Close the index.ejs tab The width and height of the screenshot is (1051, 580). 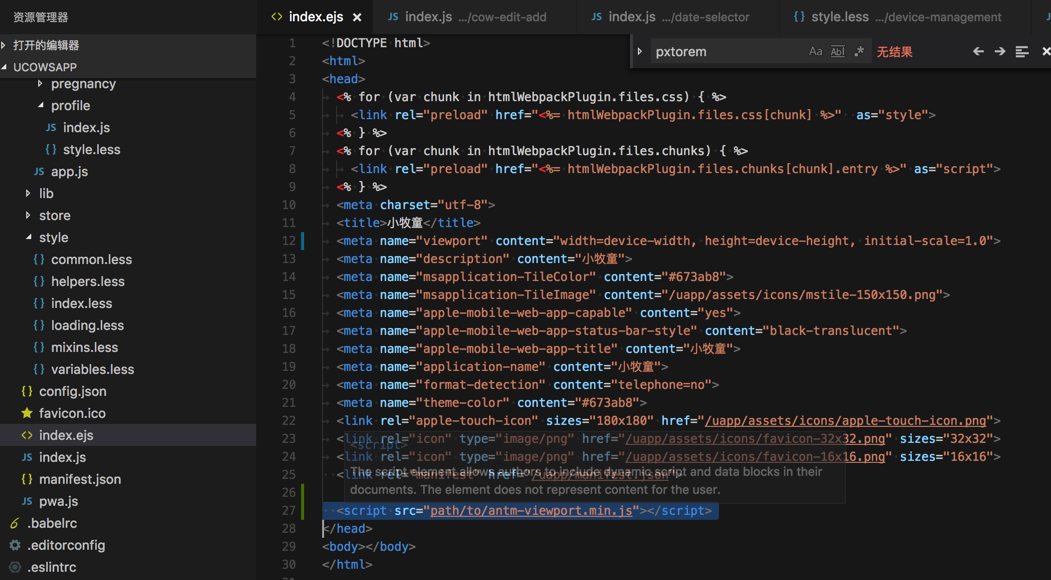tap(357, 17)
